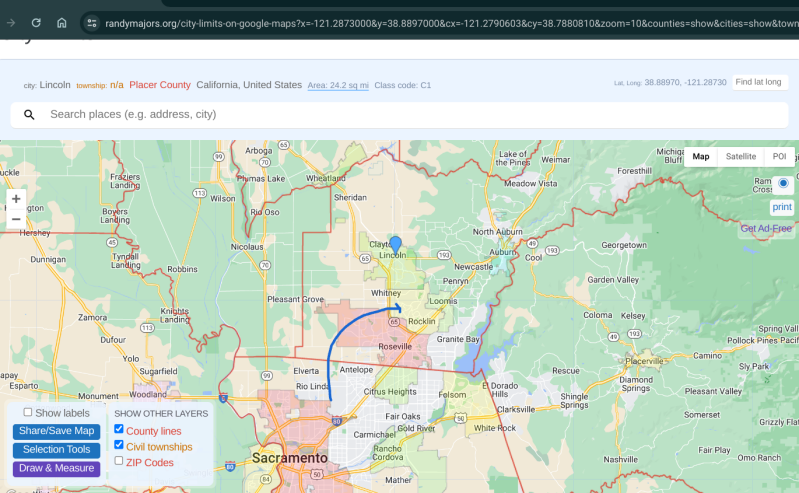Select the browser address bar URL

click(451, 23)
